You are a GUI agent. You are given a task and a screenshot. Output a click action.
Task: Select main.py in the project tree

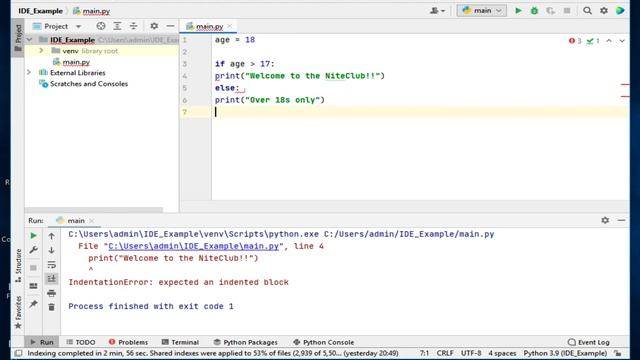coord(76,62)
